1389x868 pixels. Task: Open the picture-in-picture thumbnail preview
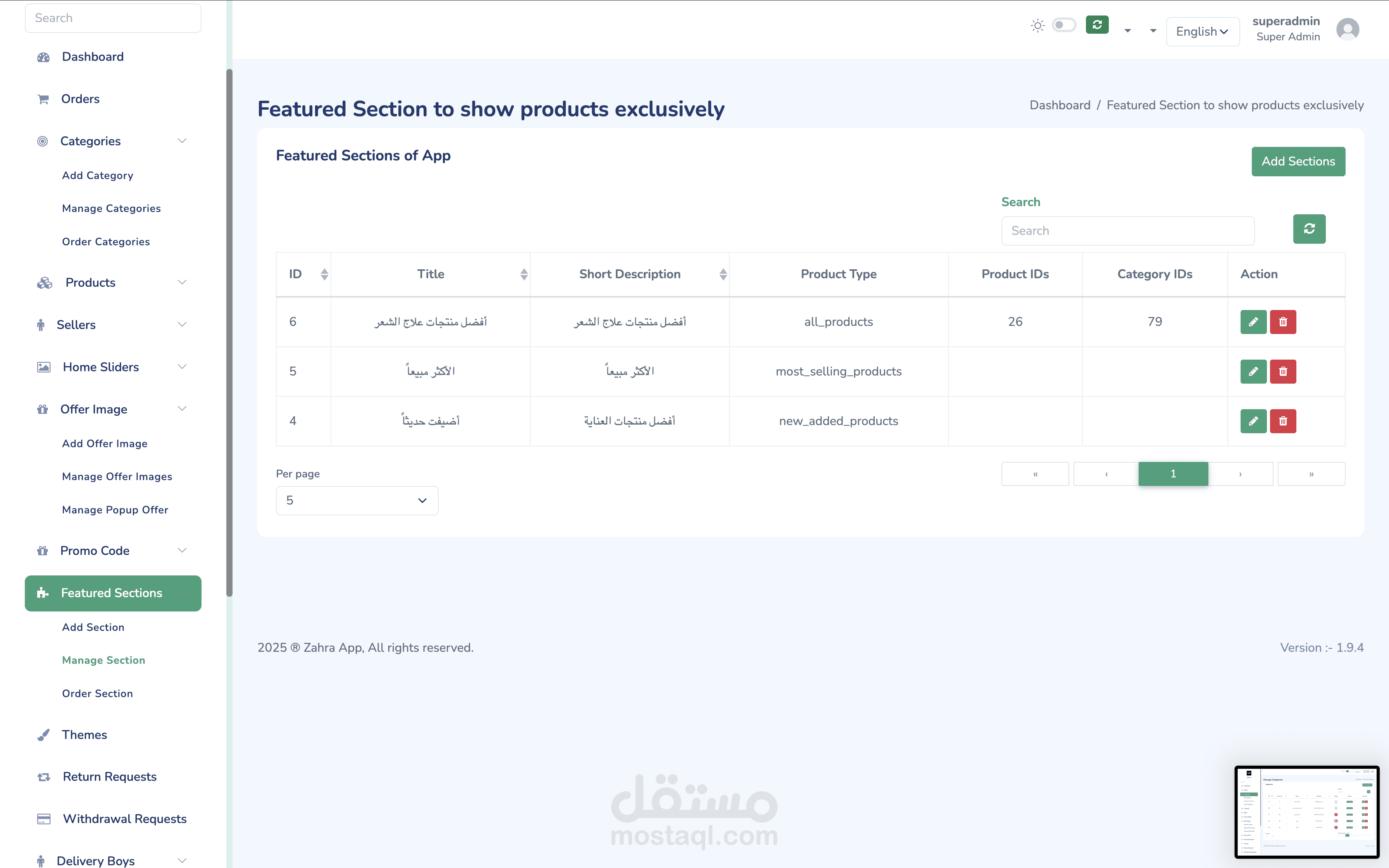point(1307,812)
